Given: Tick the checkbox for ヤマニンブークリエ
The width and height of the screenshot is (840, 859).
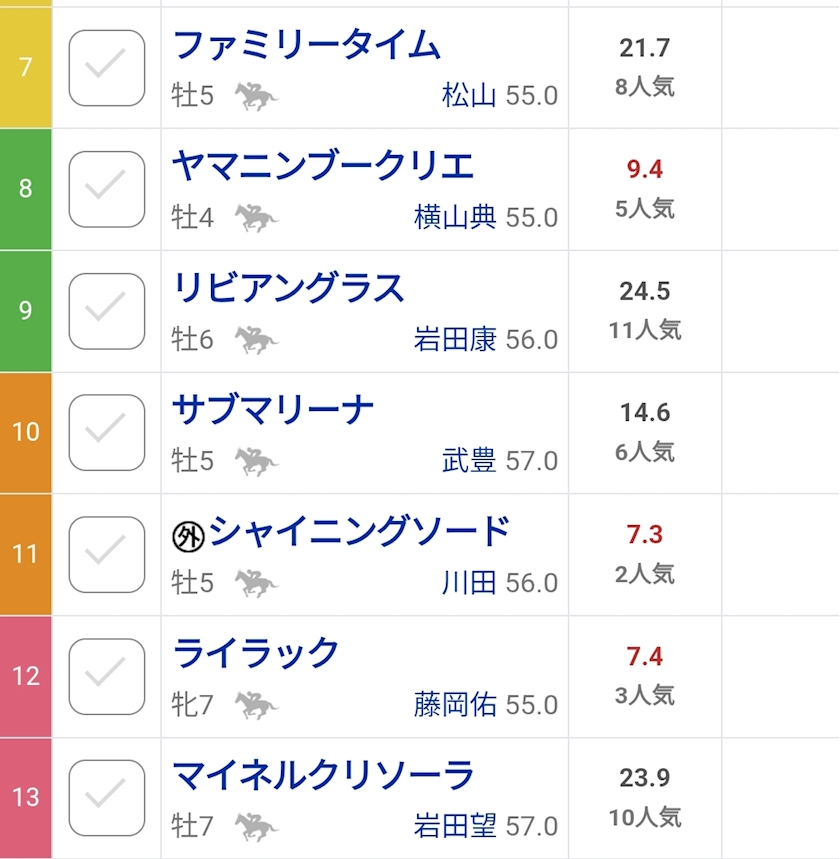Looking at the screenshot, I should pyautogui.click(x=106, y=189).
